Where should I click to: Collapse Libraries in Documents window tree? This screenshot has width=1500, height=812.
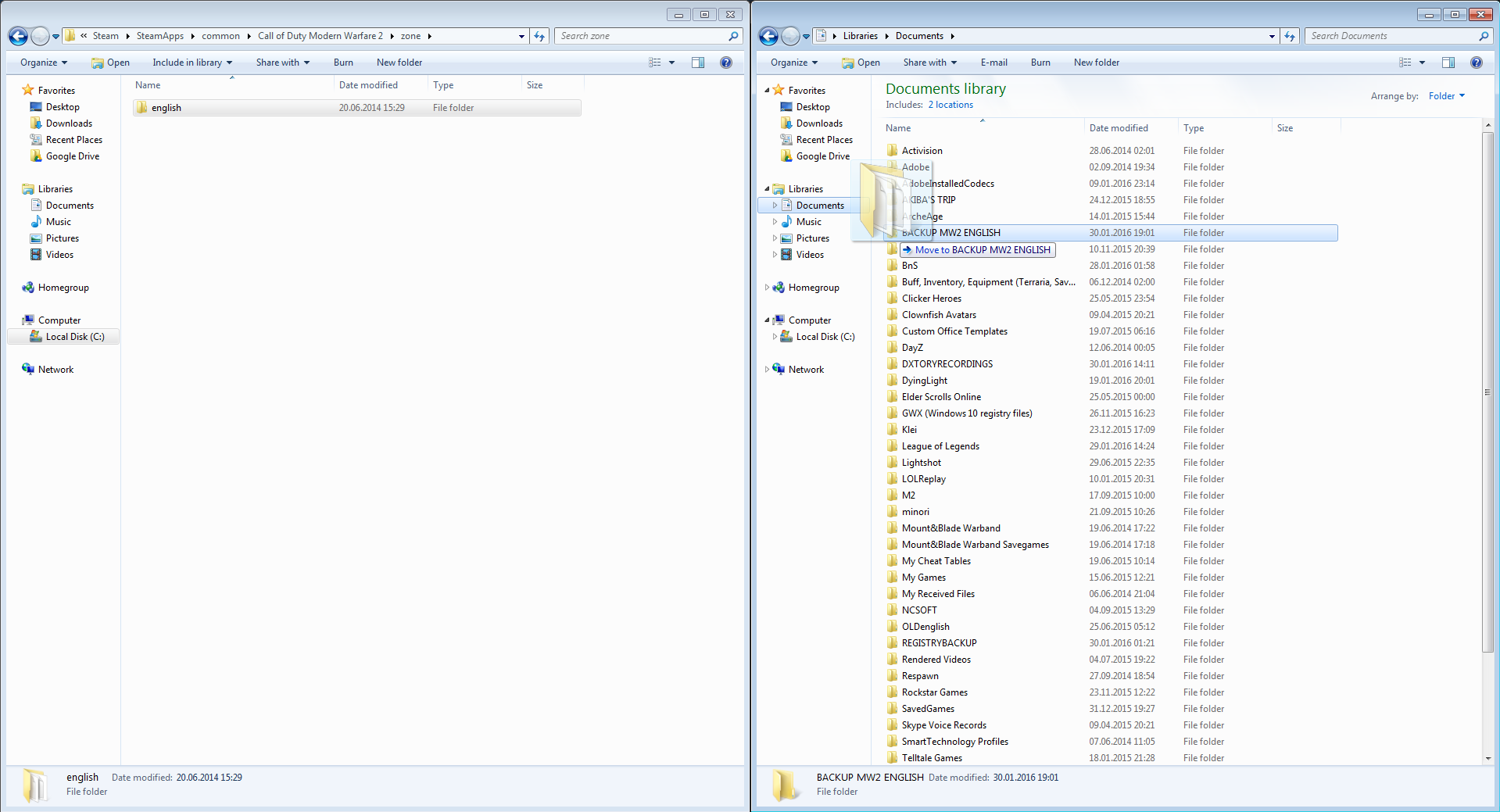(x=767, y=189)
